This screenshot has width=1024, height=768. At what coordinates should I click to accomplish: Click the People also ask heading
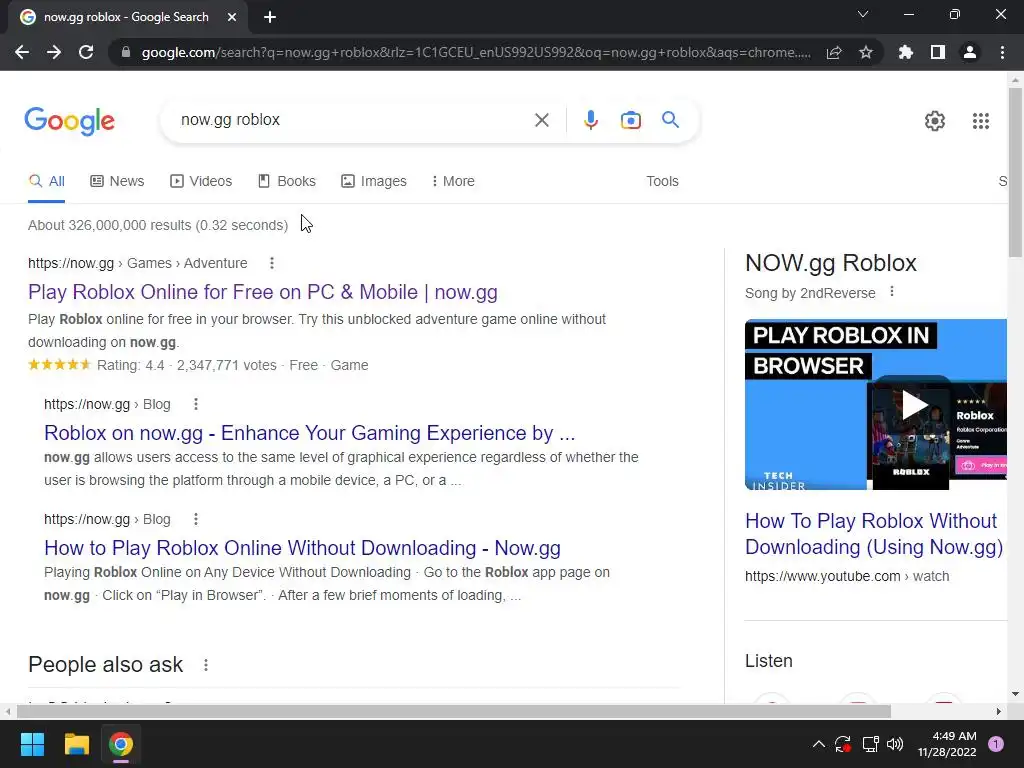(x=105, y=665)
